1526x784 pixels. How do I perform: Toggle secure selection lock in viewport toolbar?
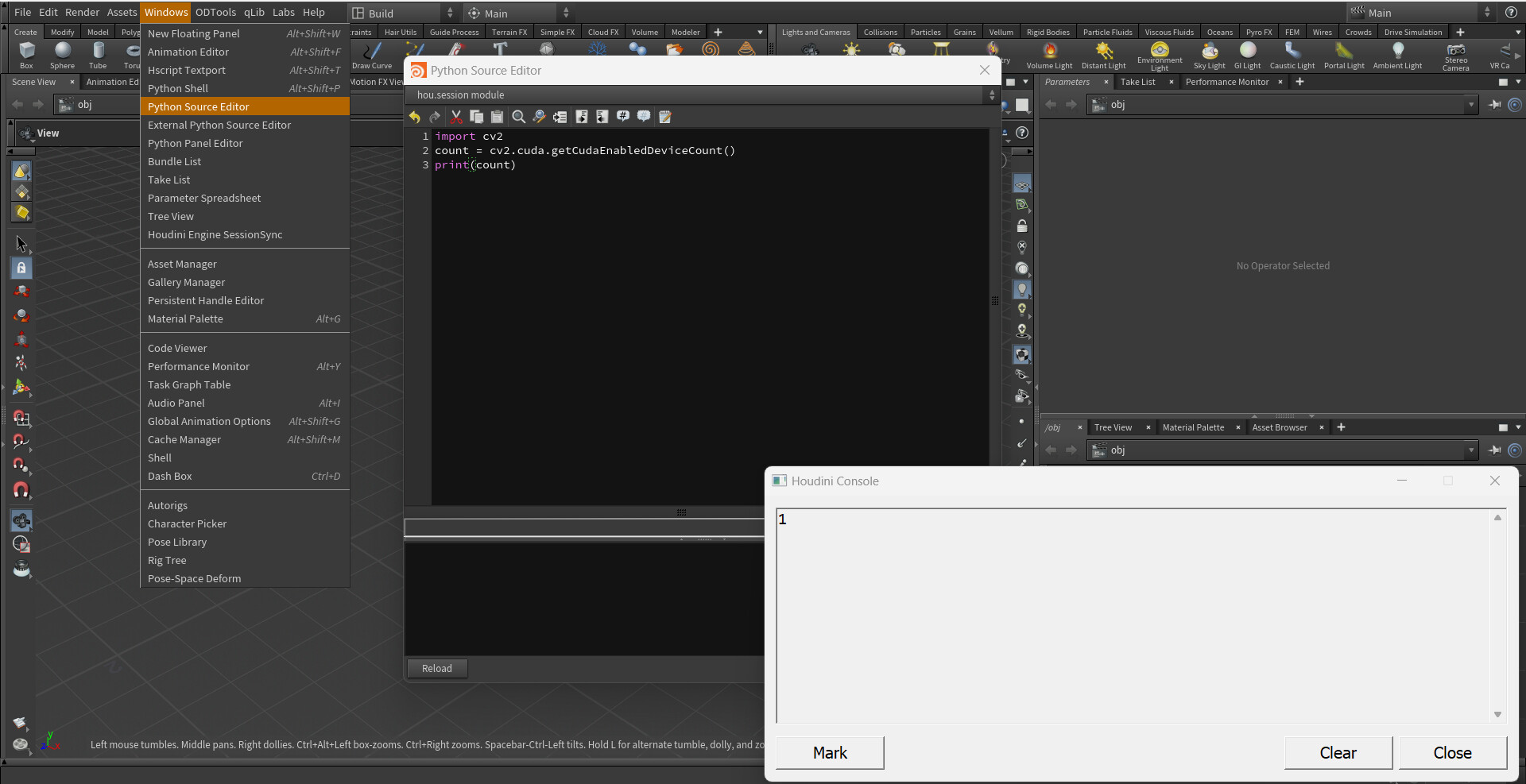21,268
